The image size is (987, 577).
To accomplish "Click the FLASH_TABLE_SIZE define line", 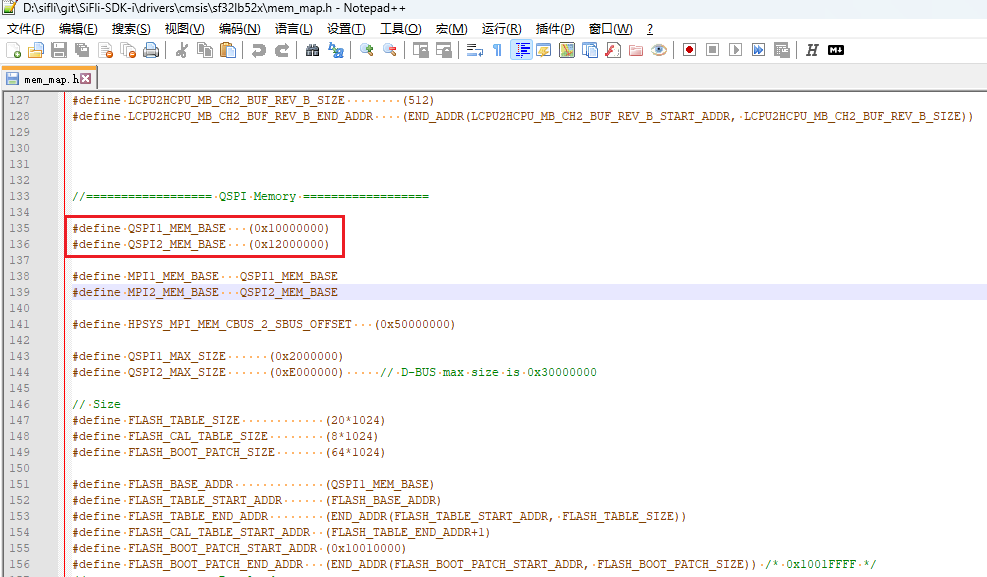I will pyautogui.click(x=228, y=420).
